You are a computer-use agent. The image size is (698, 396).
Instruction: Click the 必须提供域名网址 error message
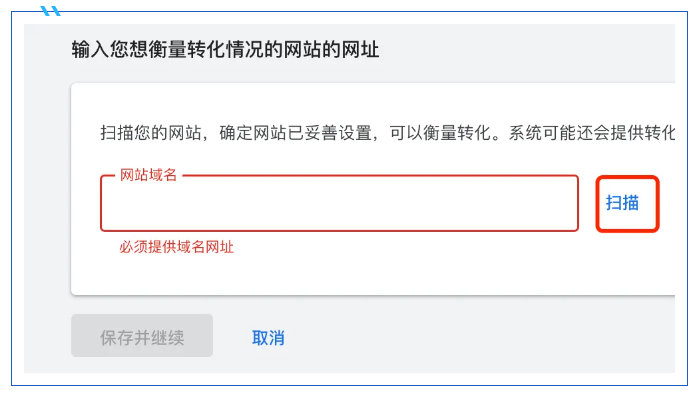pyautogui.click(x=176, y=246)
